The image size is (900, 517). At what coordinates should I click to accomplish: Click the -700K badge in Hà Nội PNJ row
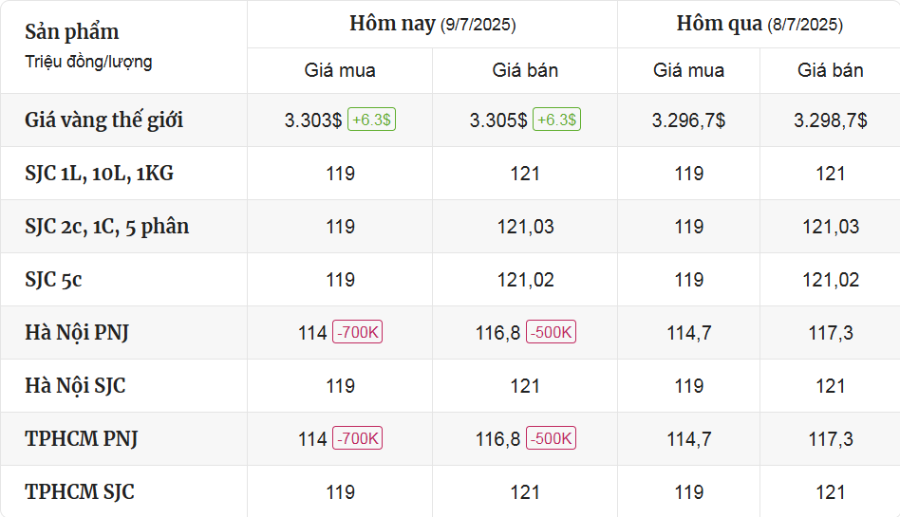pos(358,333)
